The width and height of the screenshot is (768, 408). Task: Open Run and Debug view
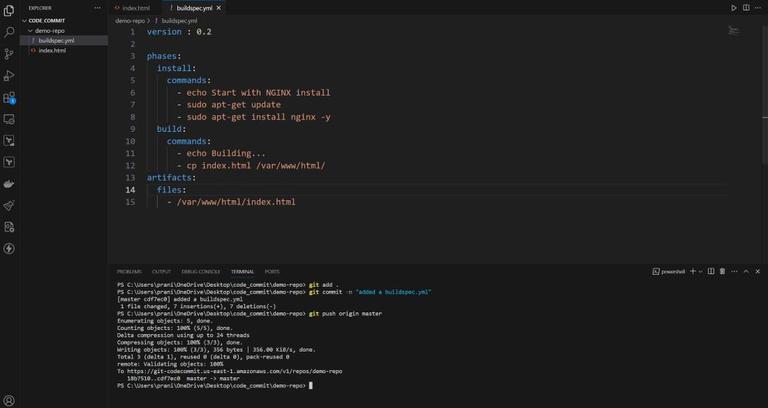tap(9, 75)
